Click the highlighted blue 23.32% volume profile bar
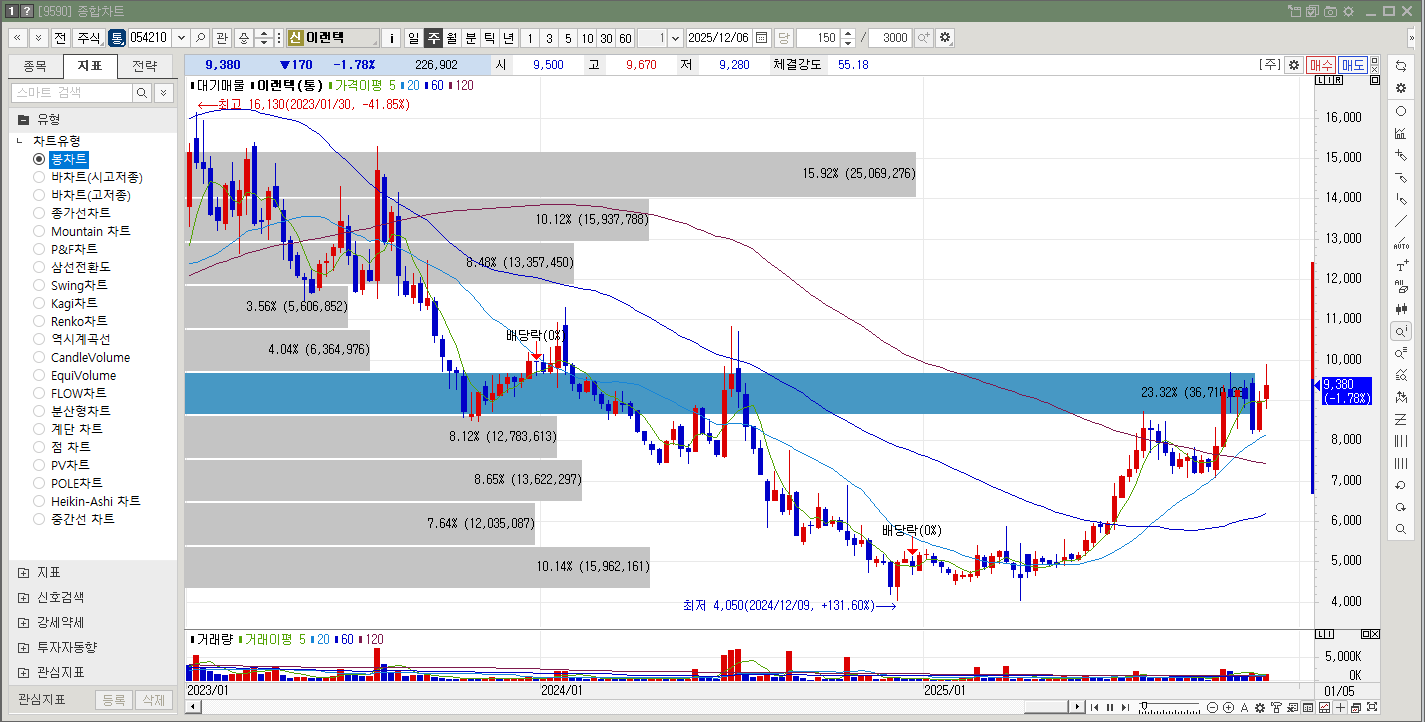The width and height of the screenshot is (1425, 722). (720, 394)
